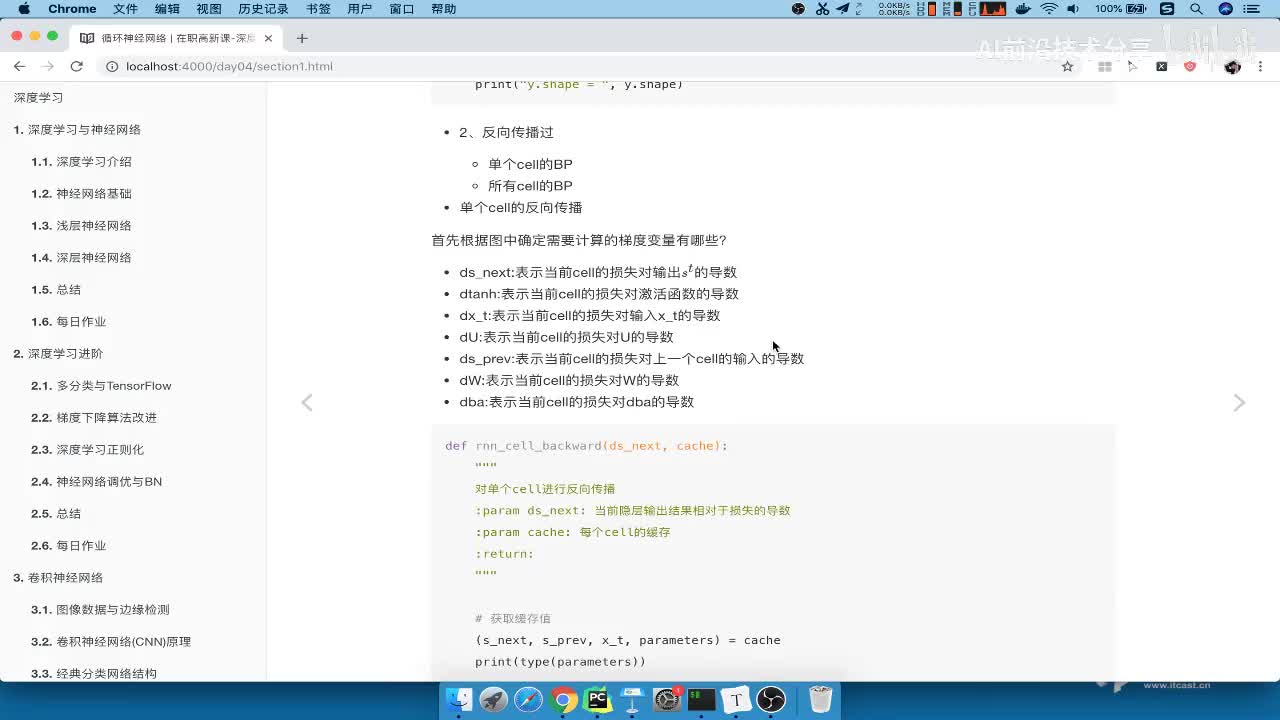Click the grid extension icon in toolbar
The width and height of the screenshot is (1280, 720).
point(1105,66)
